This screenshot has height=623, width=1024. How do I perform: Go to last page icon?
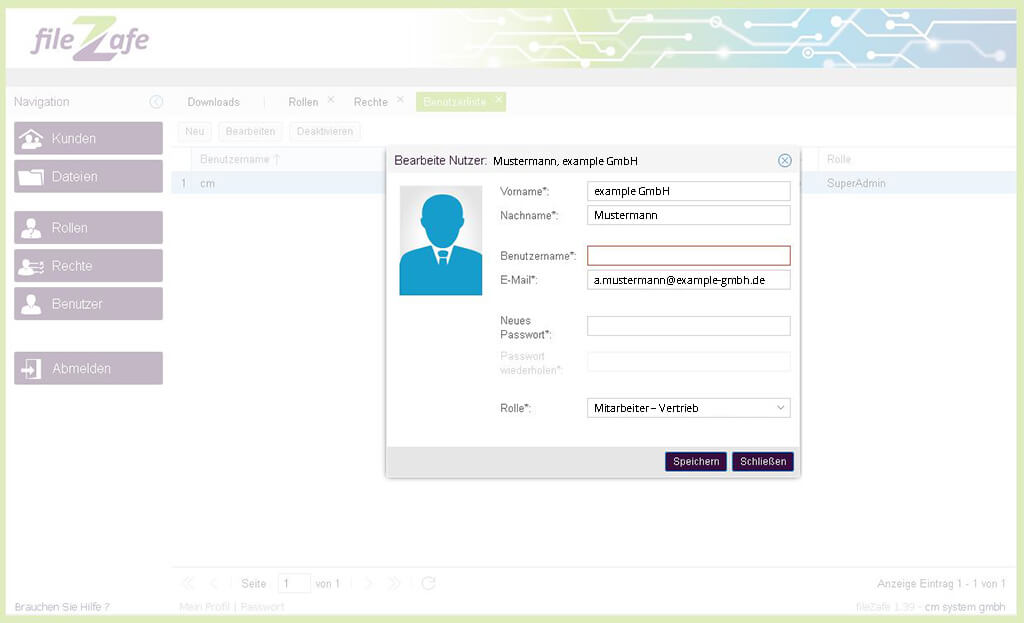click(x=394, y=583)
